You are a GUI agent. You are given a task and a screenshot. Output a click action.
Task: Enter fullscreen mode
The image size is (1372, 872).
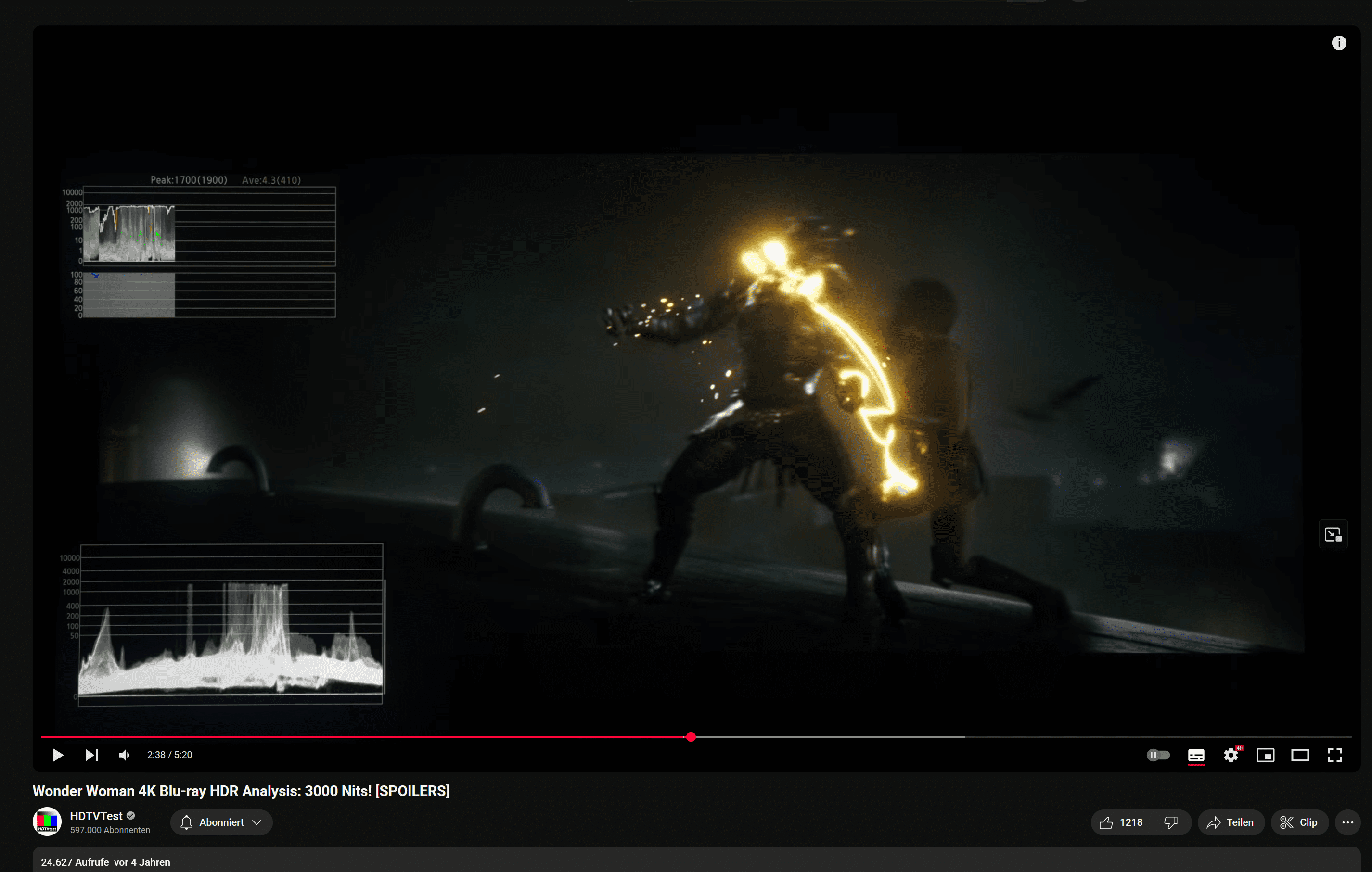1334,755
